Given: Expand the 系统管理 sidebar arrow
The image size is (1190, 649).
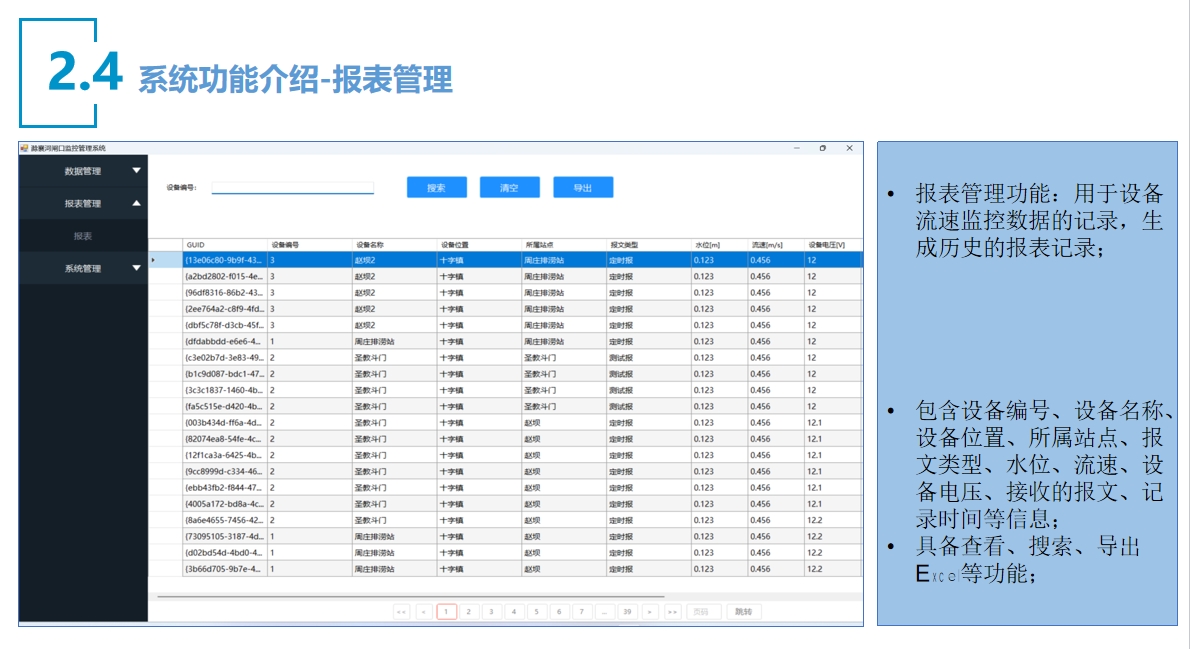Looking at the screenshot, I should pyautogui.click(x=137, y=268).
